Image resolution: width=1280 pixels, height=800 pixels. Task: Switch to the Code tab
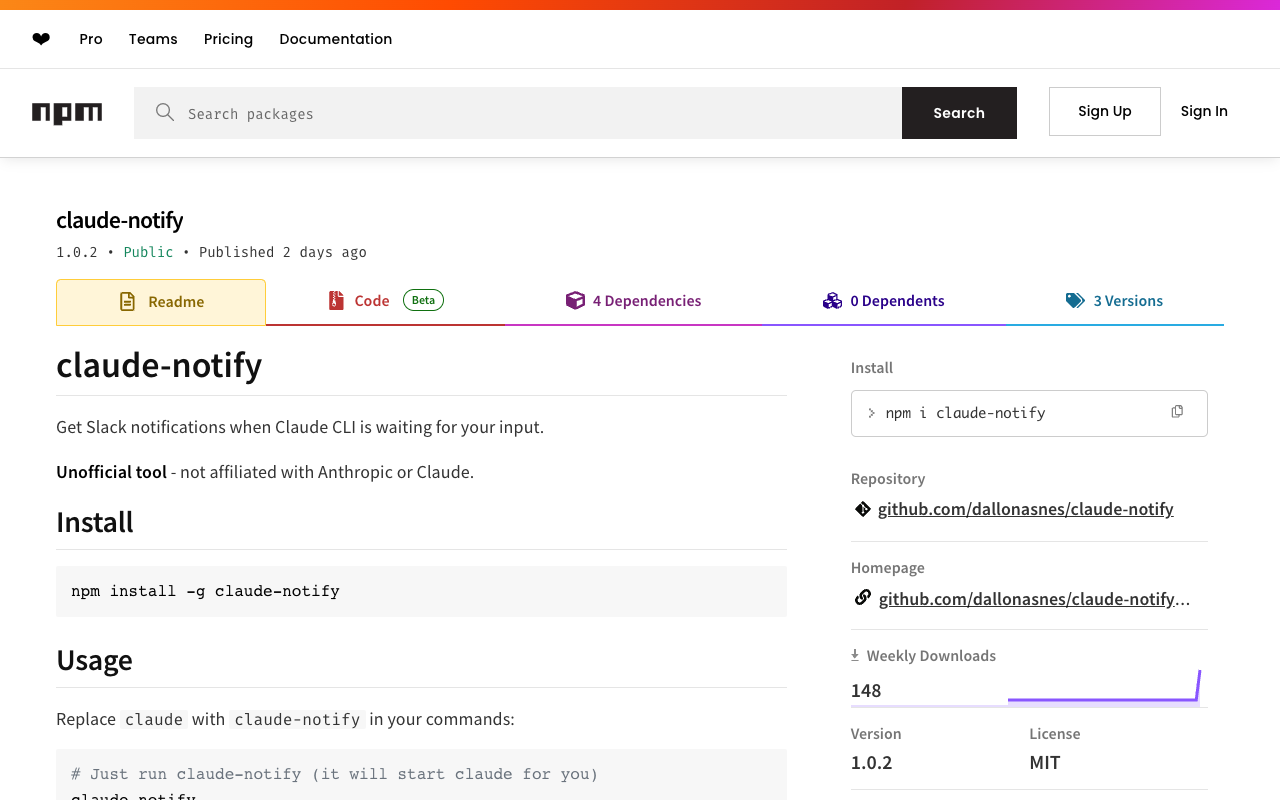tap(386, 301)
